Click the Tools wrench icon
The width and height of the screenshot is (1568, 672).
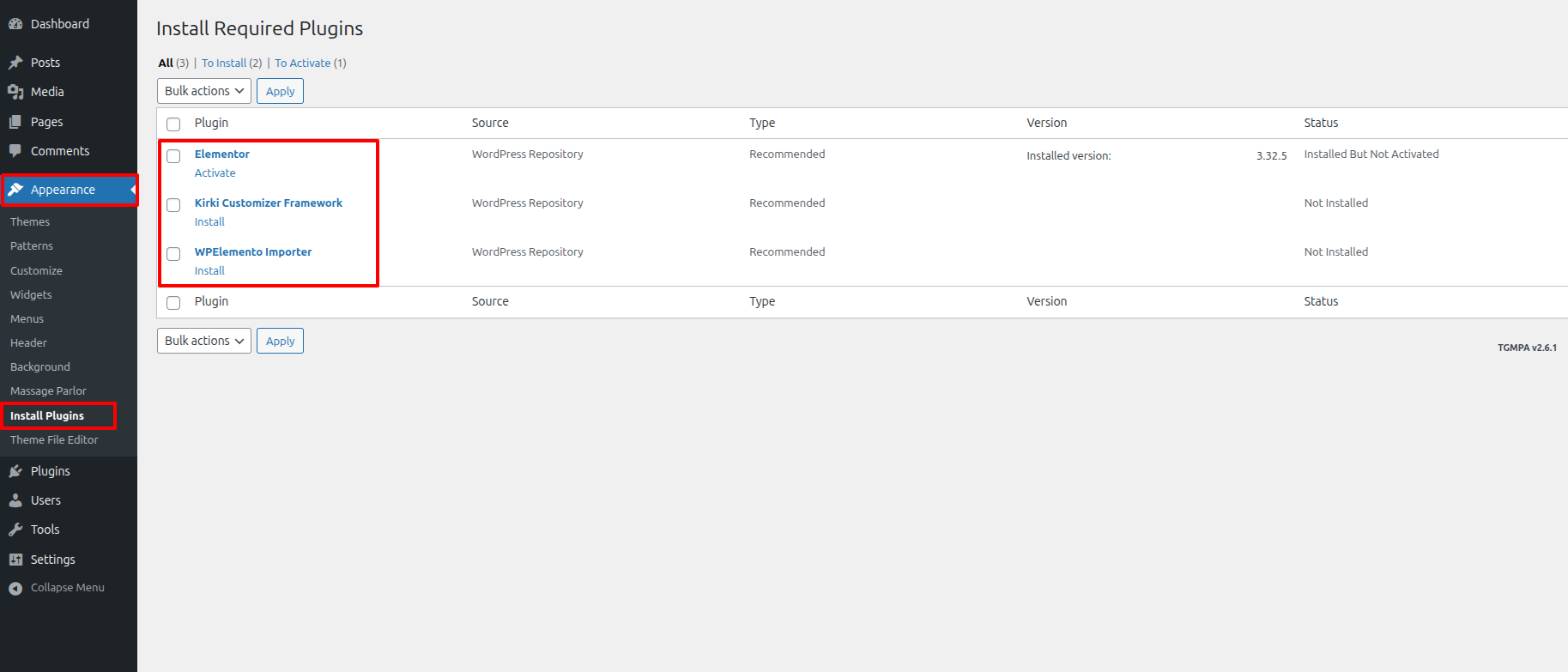click(15, 530)
